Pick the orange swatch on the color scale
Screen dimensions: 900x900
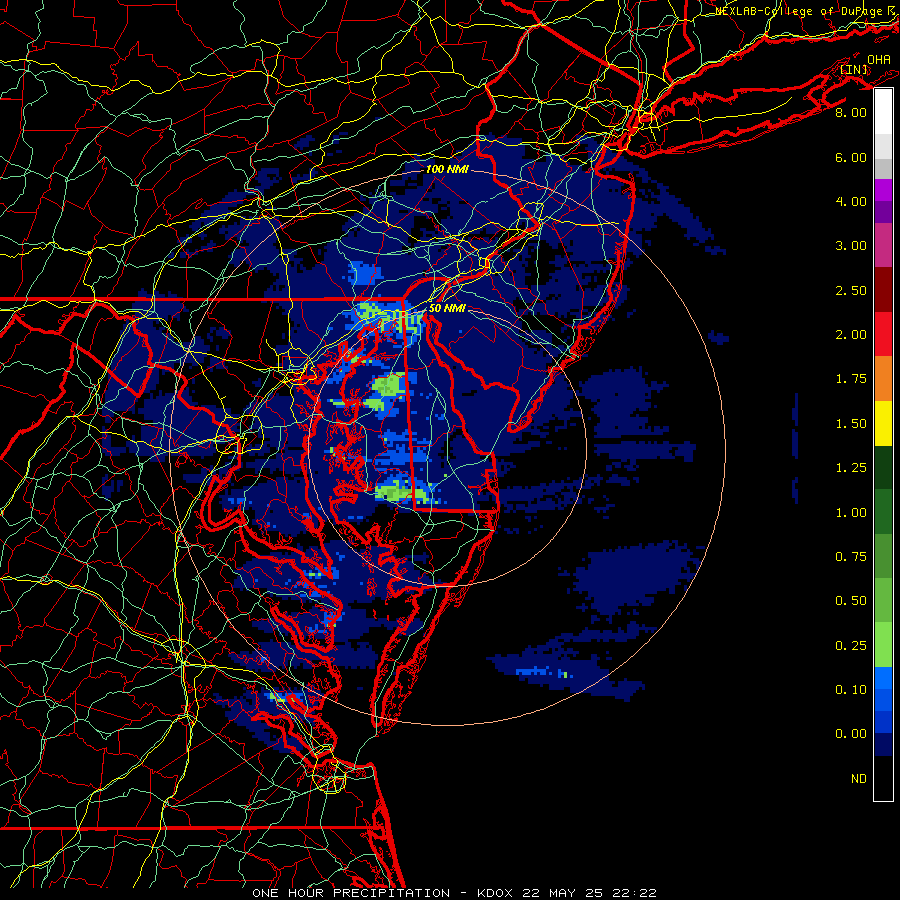883,379
